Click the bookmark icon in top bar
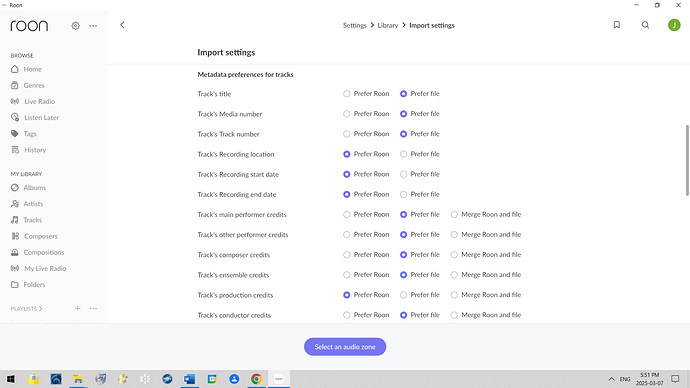The image size is (690, 388). pyautogui.click(x=617, y=25)
